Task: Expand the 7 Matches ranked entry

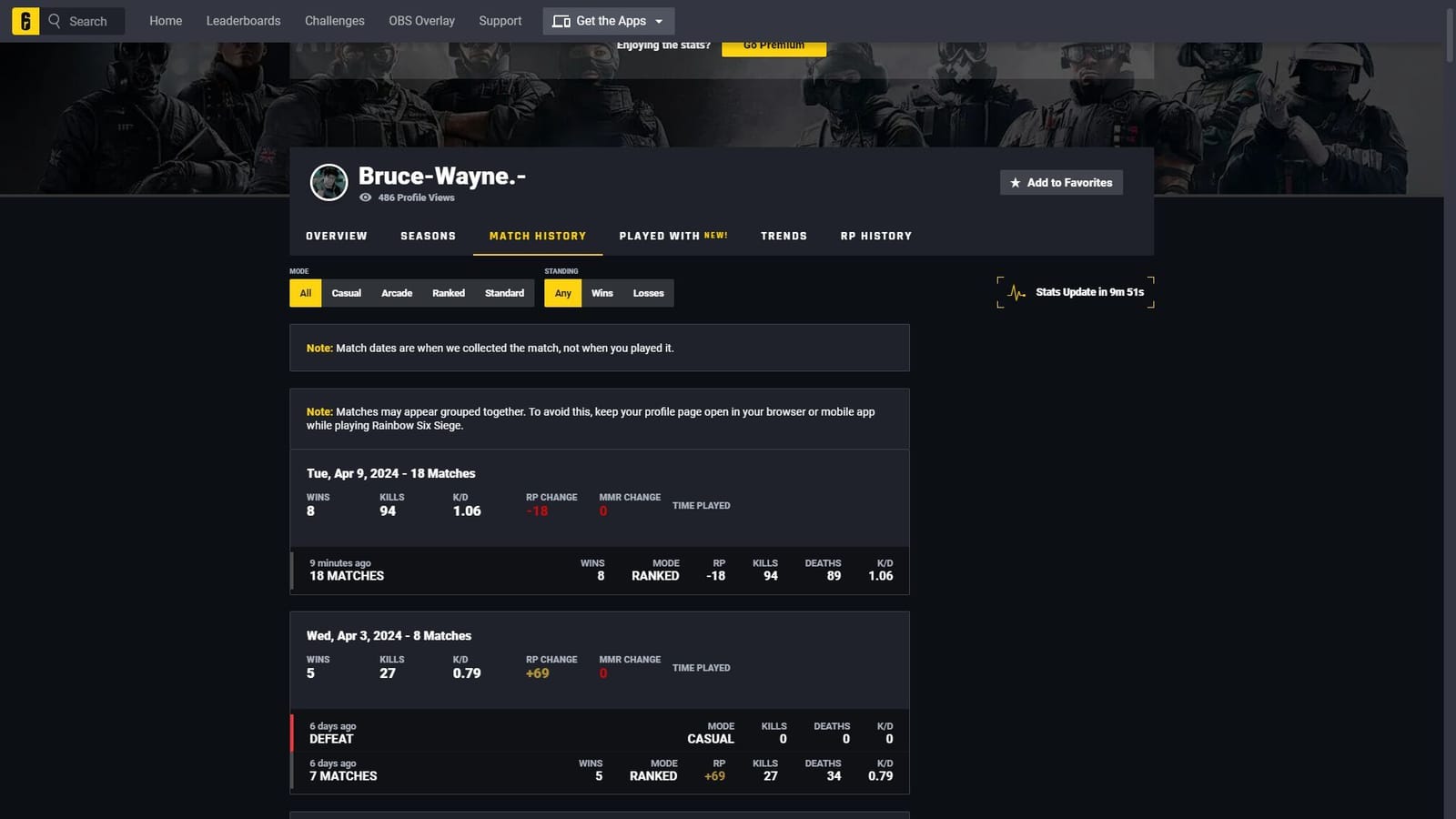Action: point(599,771)
